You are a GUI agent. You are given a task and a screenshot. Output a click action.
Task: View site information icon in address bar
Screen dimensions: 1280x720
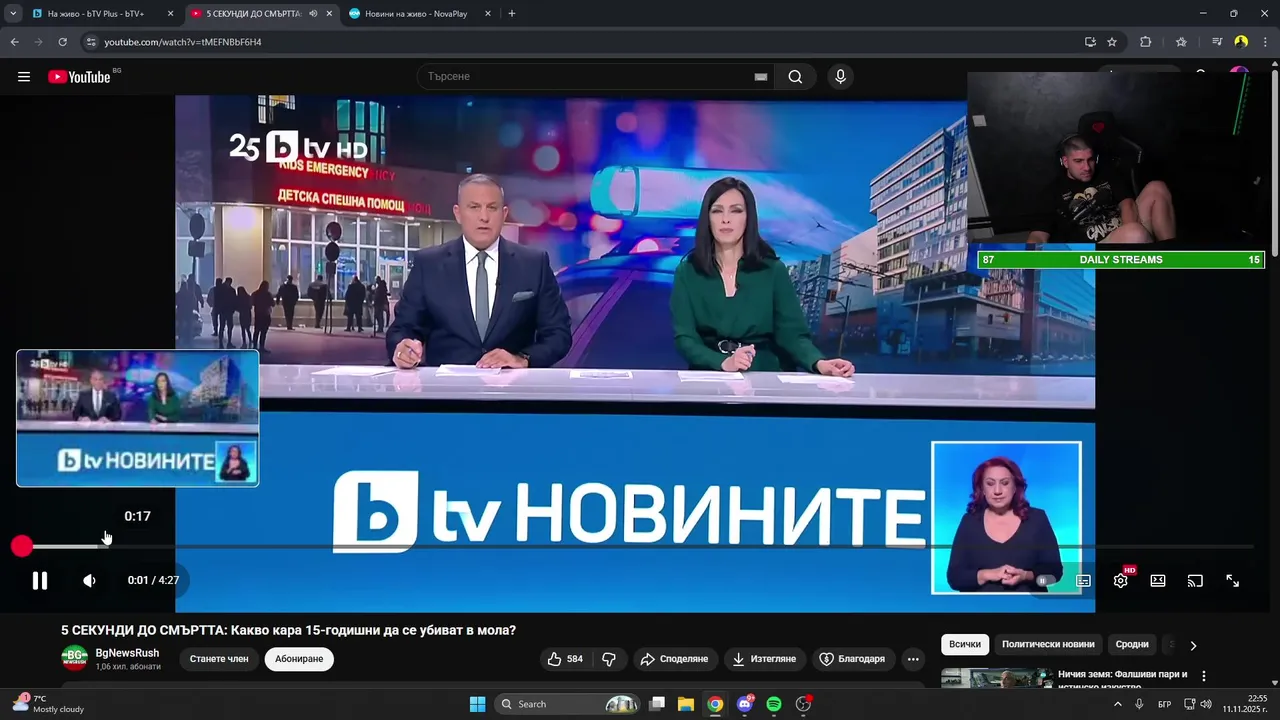click(x=91, y=42)
